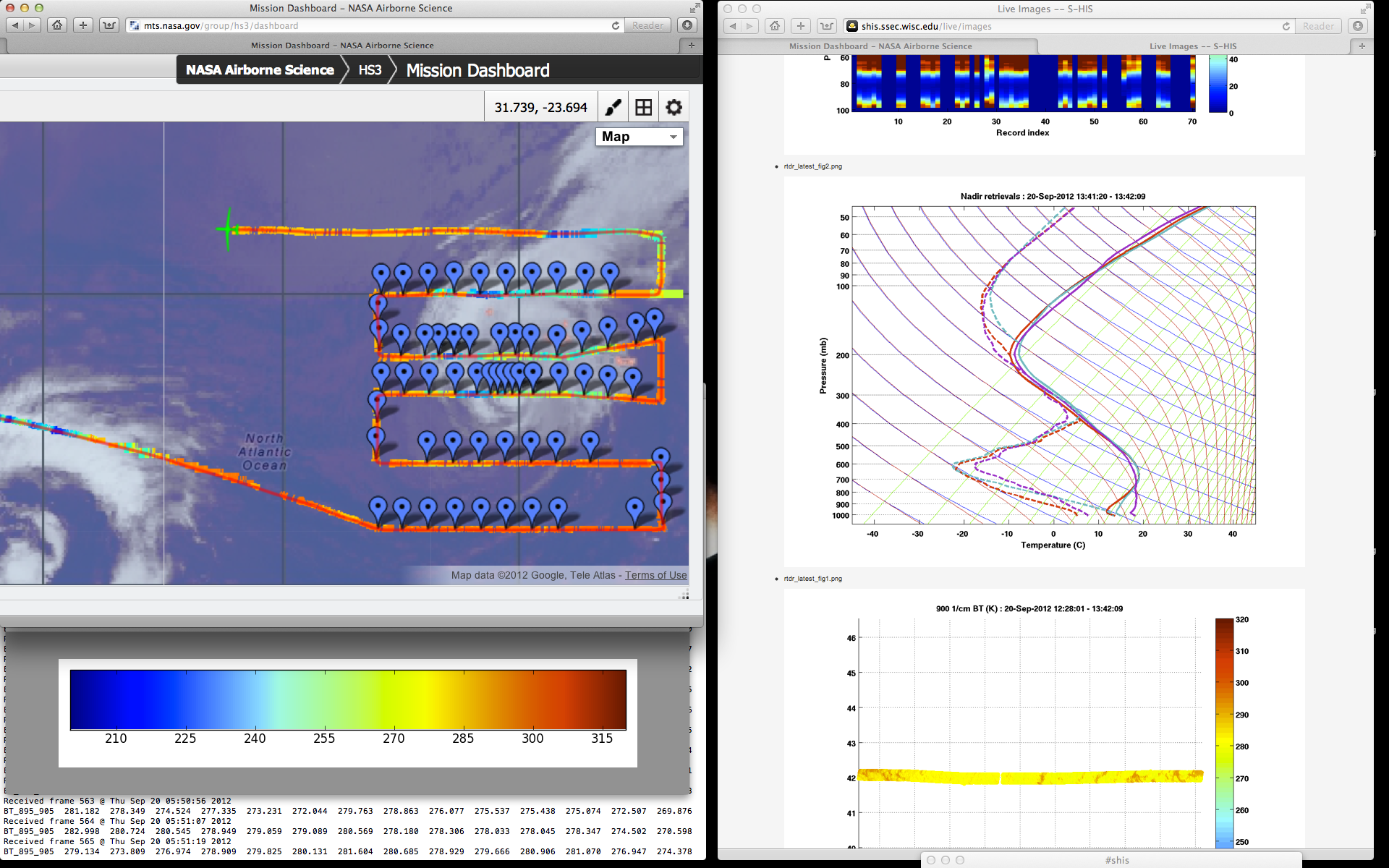Click the home icon in Mission Dashboard browser

(x=57, y=25)
